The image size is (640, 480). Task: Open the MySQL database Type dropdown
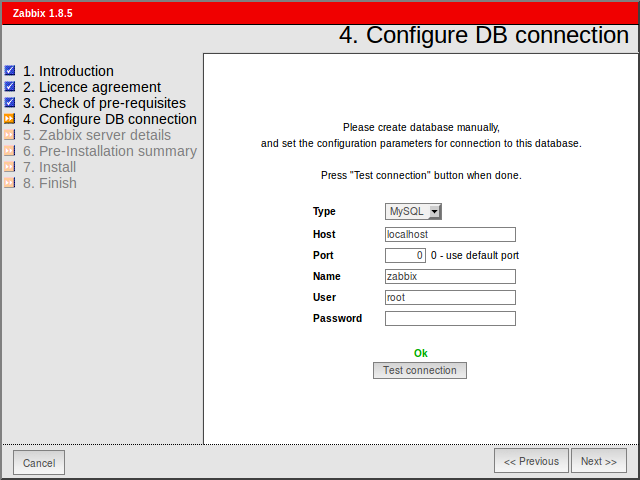[413, 211]
